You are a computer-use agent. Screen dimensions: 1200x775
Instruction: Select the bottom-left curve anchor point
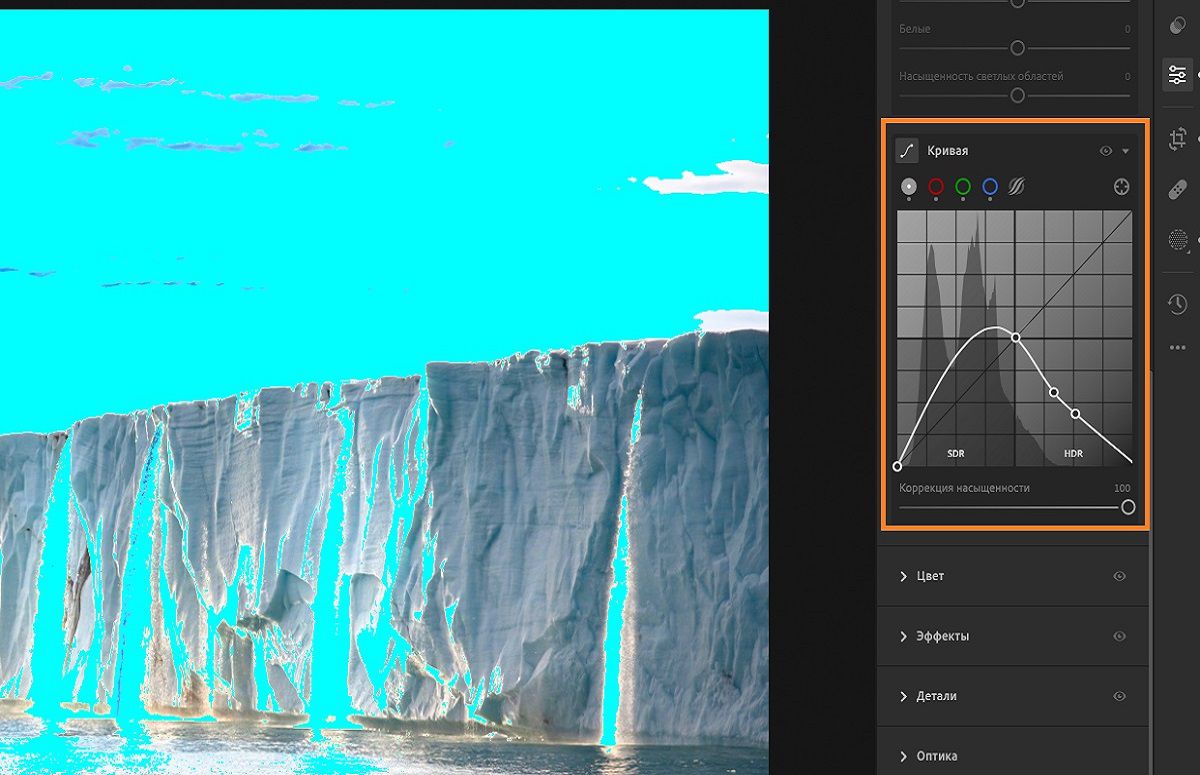[x=897, y=466]
